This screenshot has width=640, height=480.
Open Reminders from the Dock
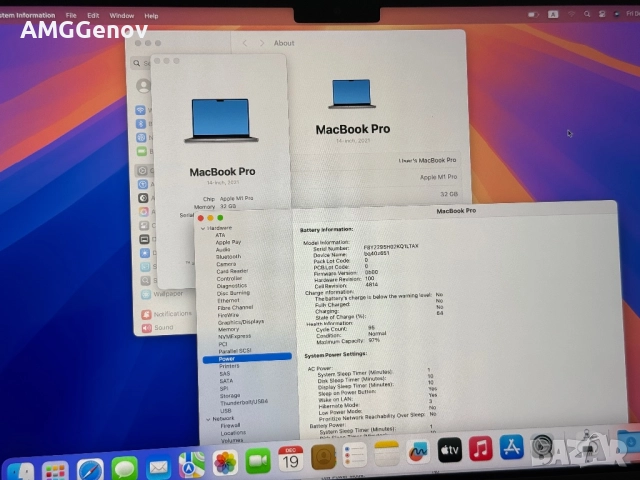[355, 455]
